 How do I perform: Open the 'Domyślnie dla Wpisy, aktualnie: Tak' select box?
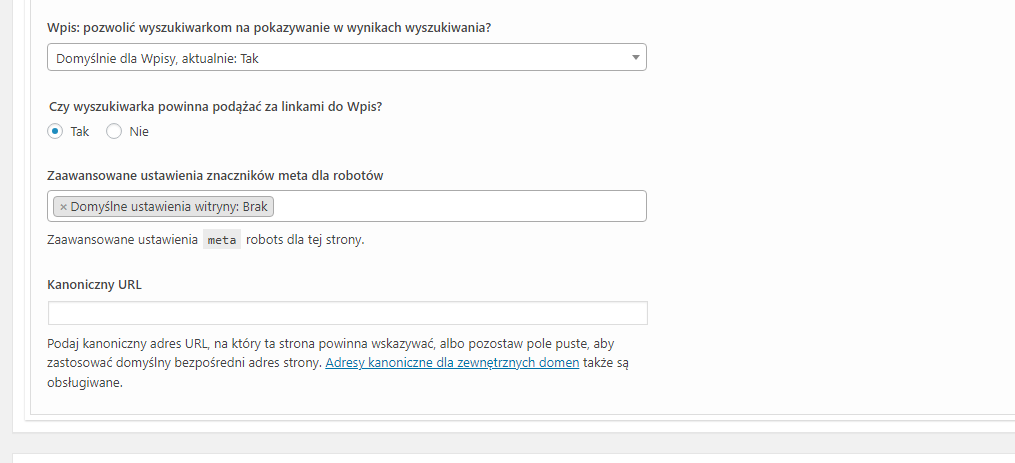(x=340, y=58)
